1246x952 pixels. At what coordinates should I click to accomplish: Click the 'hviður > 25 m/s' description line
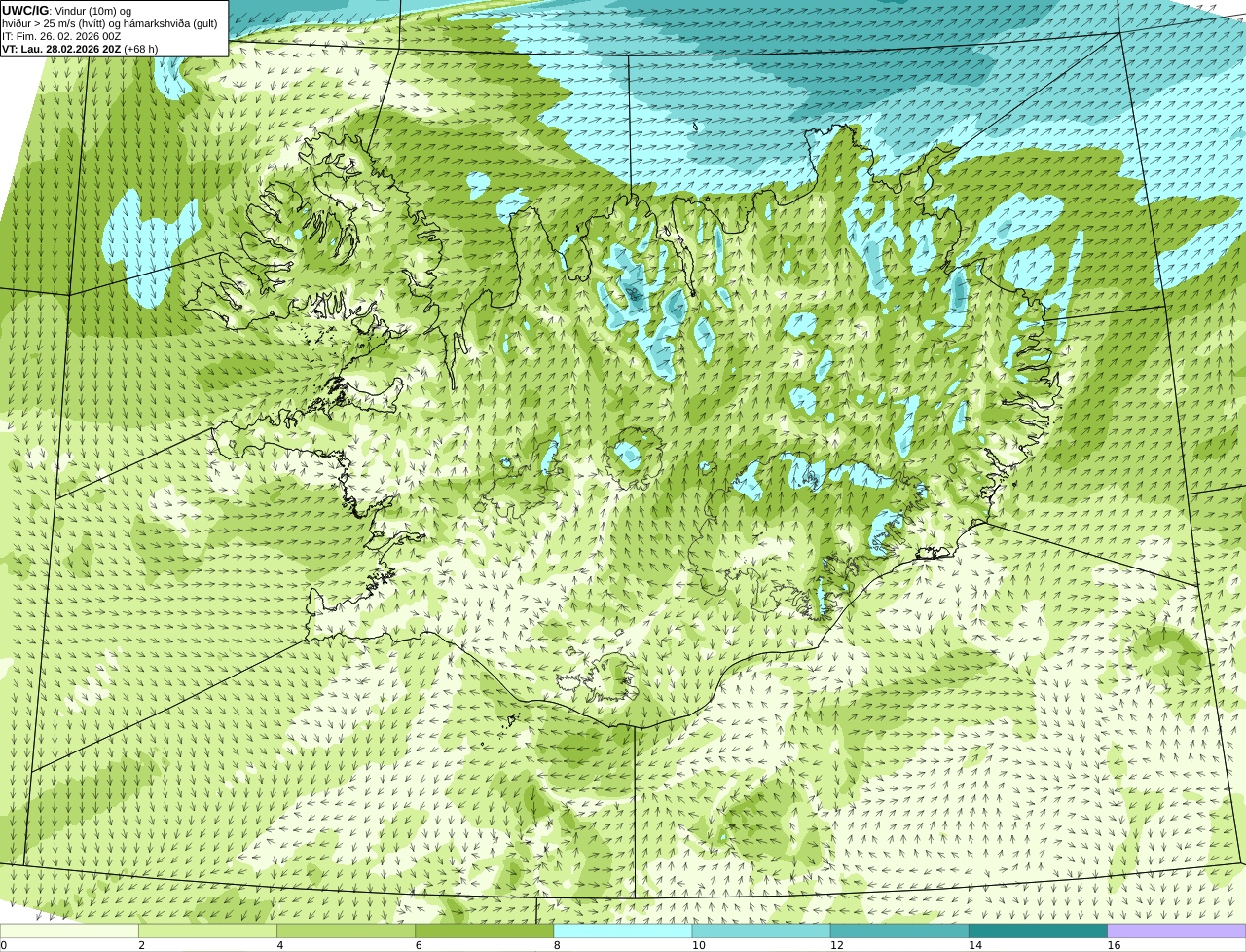pyautogui.click(x=110, y=23)
